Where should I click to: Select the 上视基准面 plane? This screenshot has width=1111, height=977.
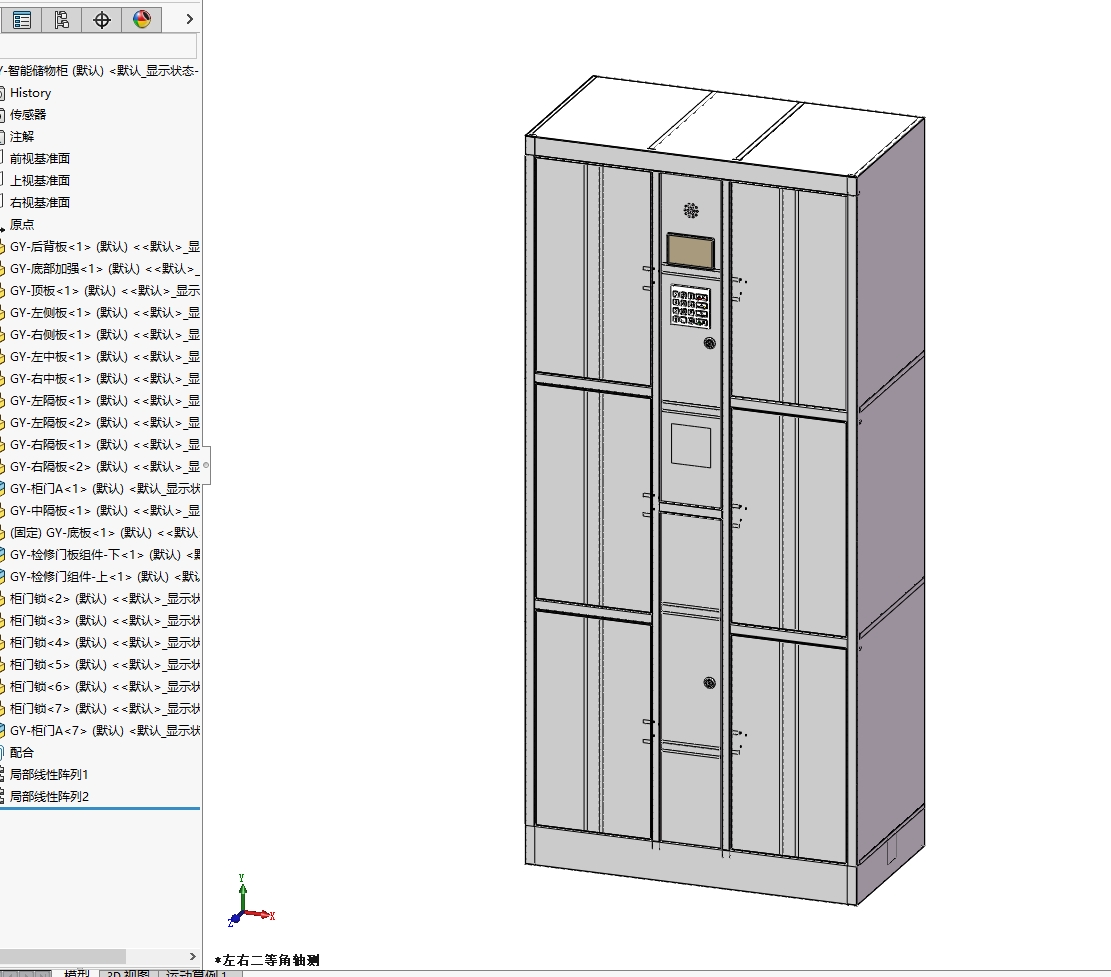coord(40,181)
